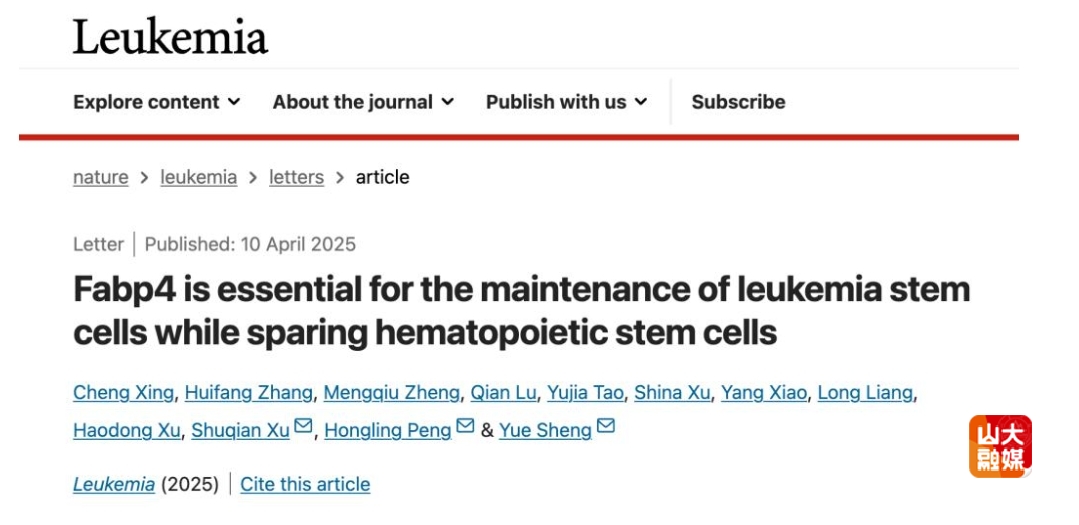Click the Leukemia journal logo

(x=170, y=37)
